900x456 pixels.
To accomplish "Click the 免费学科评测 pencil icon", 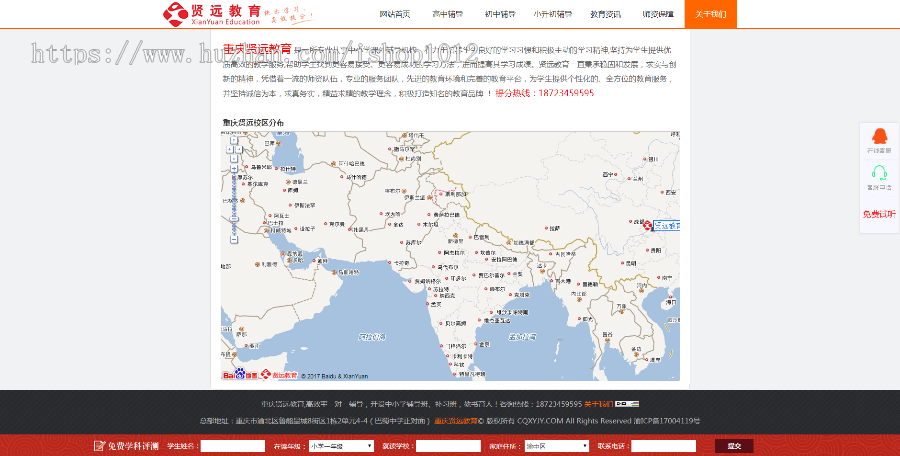I will (99, 446).
